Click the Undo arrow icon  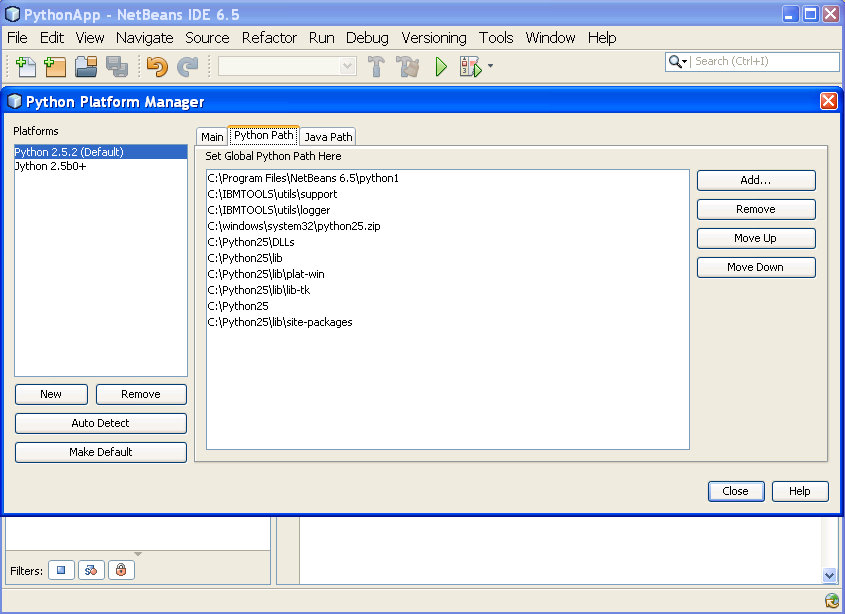tap(157, 67)
